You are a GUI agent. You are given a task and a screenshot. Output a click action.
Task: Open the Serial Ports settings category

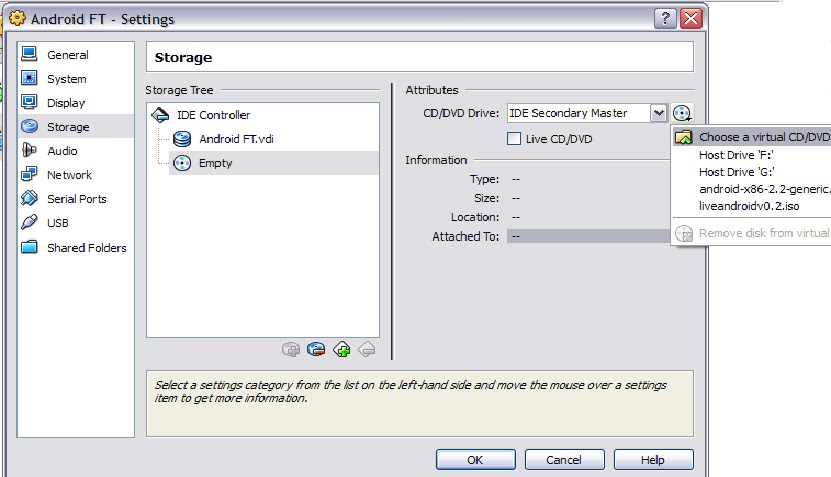75,199
